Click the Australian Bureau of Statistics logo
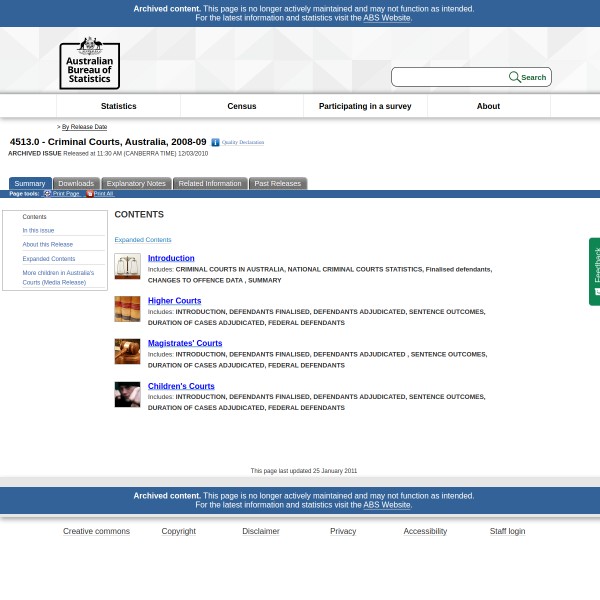The width and height of the screenshot is (600, 600). coord(89,63)
